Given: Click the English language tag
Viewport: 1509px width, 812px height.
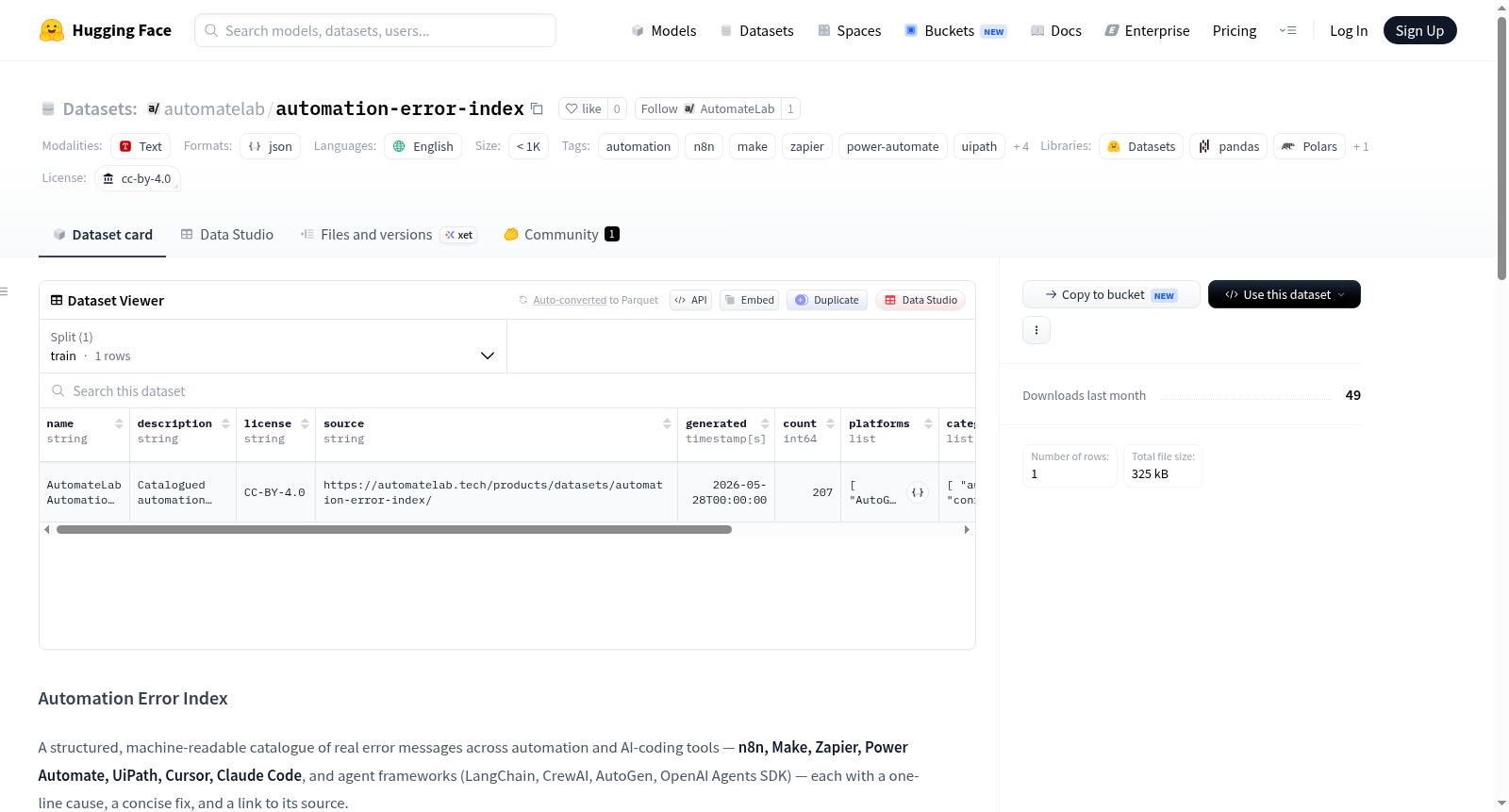Looking at the screenshot, I should pos(423,146).
